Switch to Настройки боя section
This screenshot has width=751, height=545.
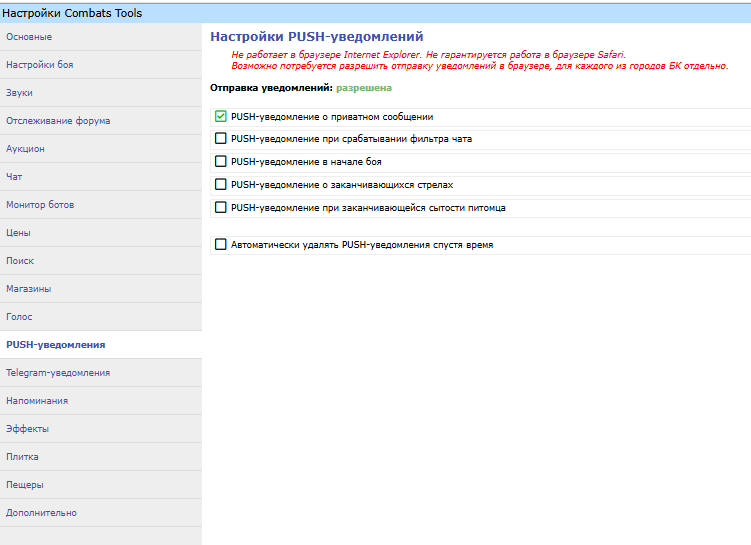pyautogui.click(x=40, y=65)
